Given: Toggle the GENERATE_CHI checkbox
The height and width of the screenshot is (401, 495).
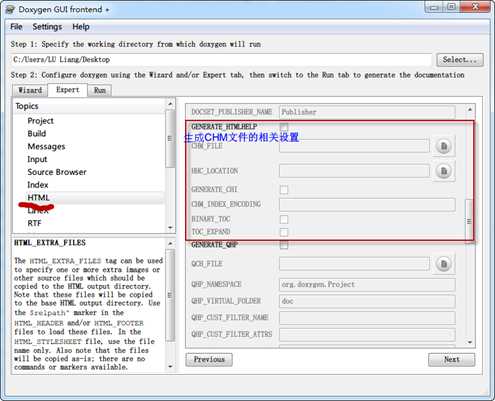Looking at the screenshot, I should (x=284, y=190).
